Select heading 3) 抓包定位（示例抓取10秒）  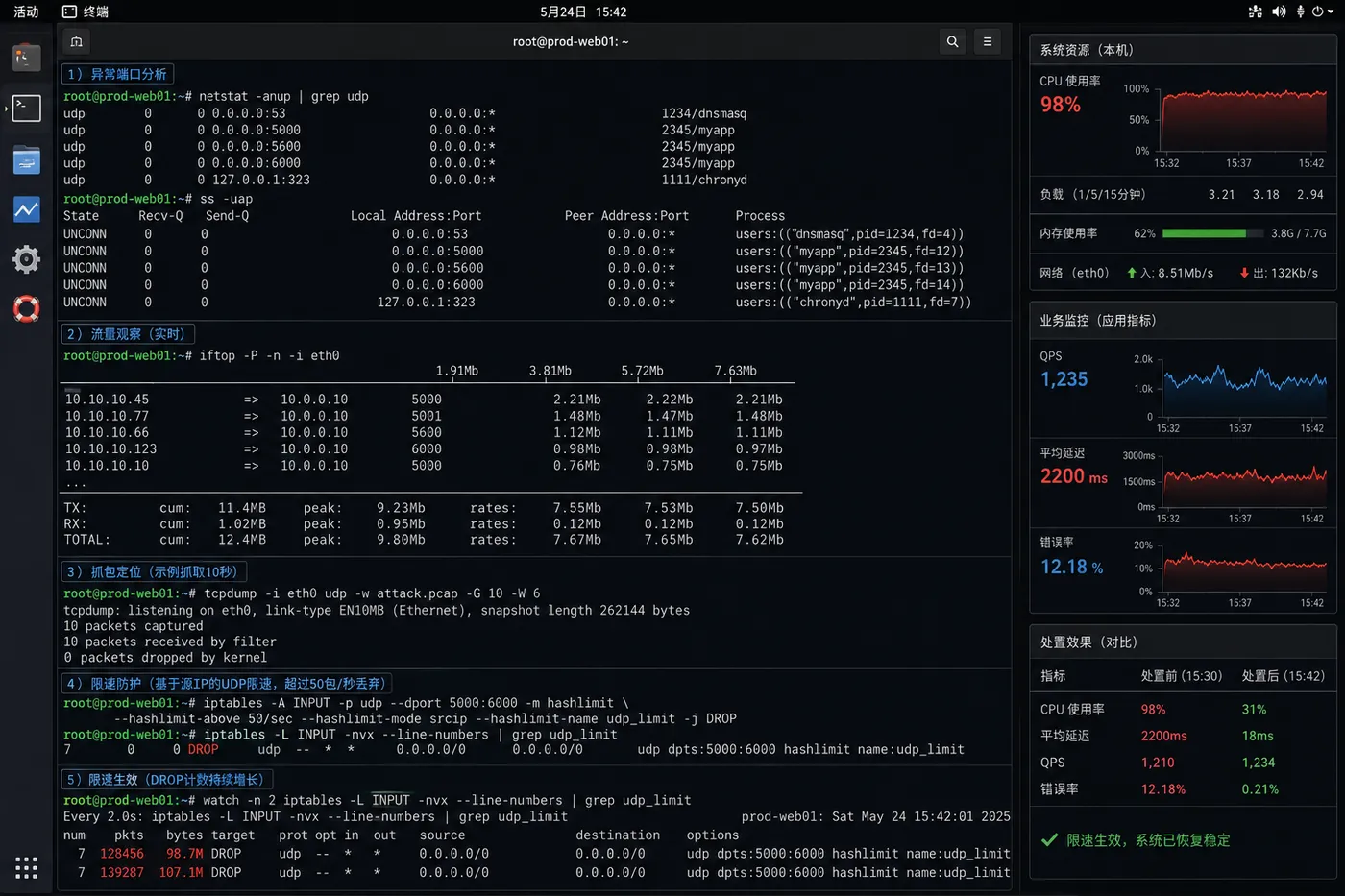153,571
